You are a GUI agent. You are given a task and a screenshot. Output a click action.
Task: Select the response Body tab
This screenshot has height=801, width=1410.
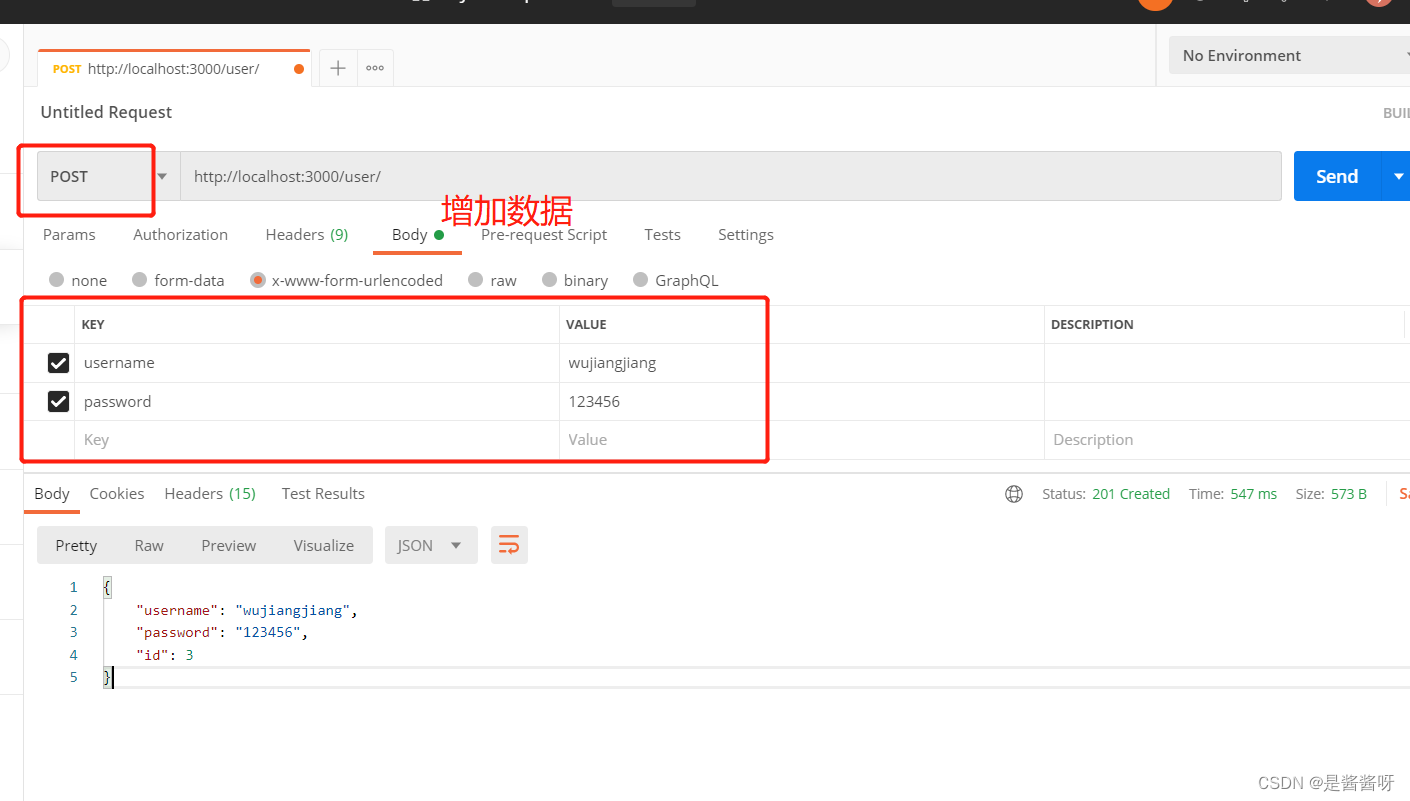[x=52, y=494]
